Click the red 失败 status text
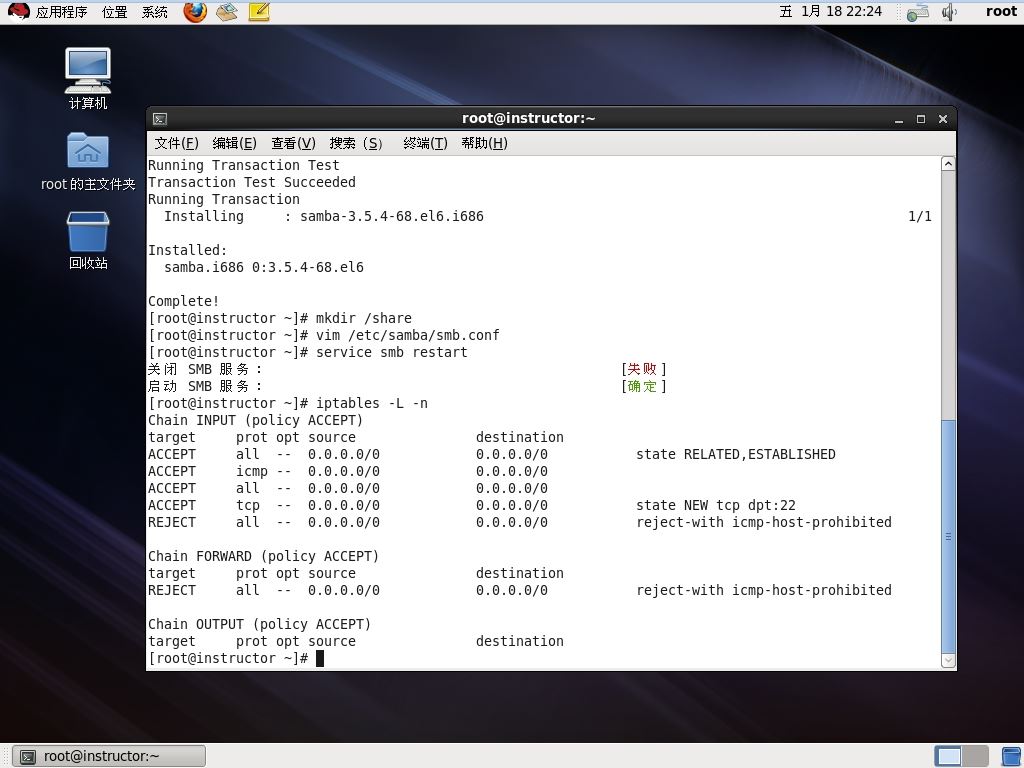This screenshot has height=768, width=1024. click(643, 369)
